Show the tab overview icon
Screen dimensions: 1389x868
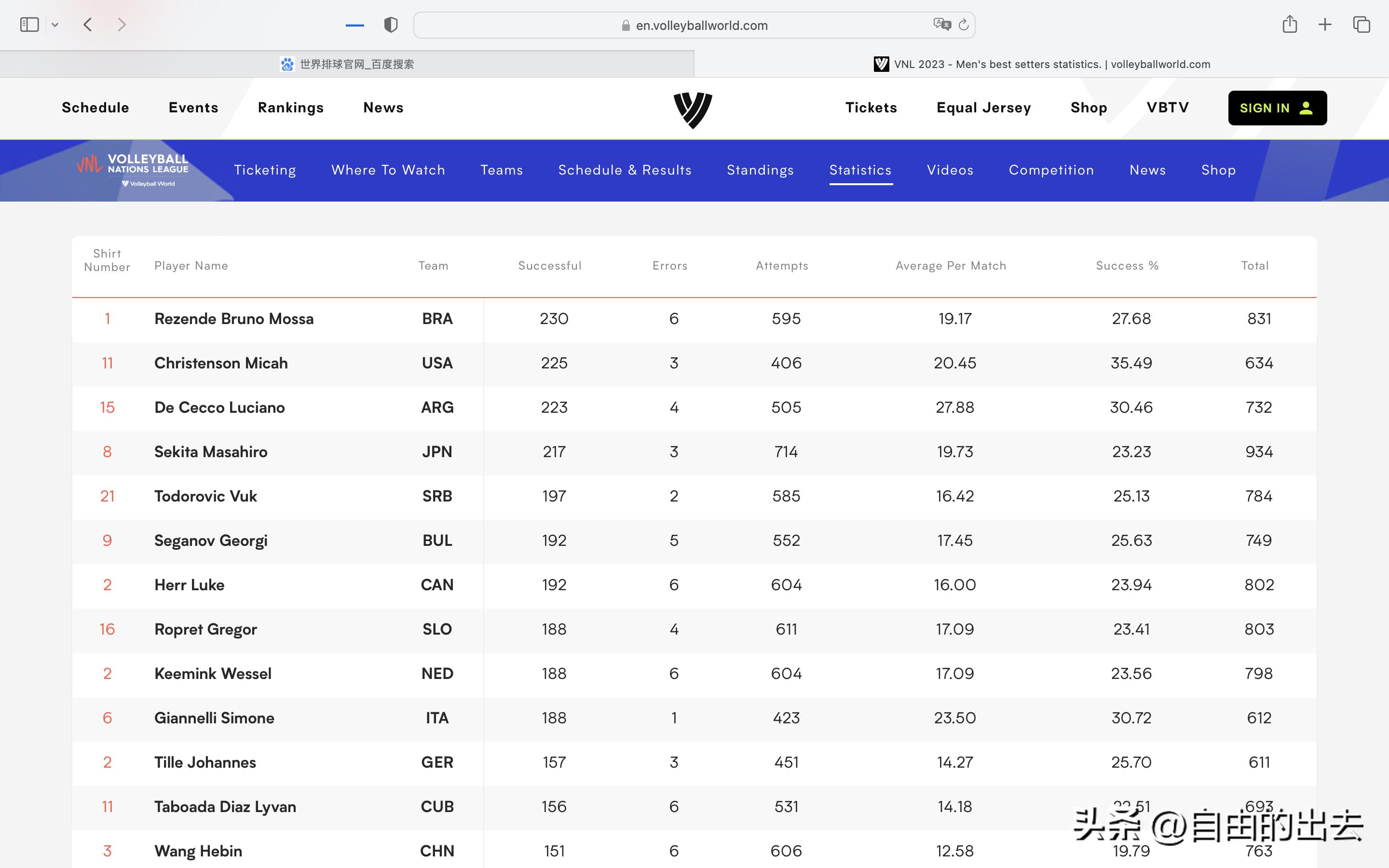[1362, 25]
